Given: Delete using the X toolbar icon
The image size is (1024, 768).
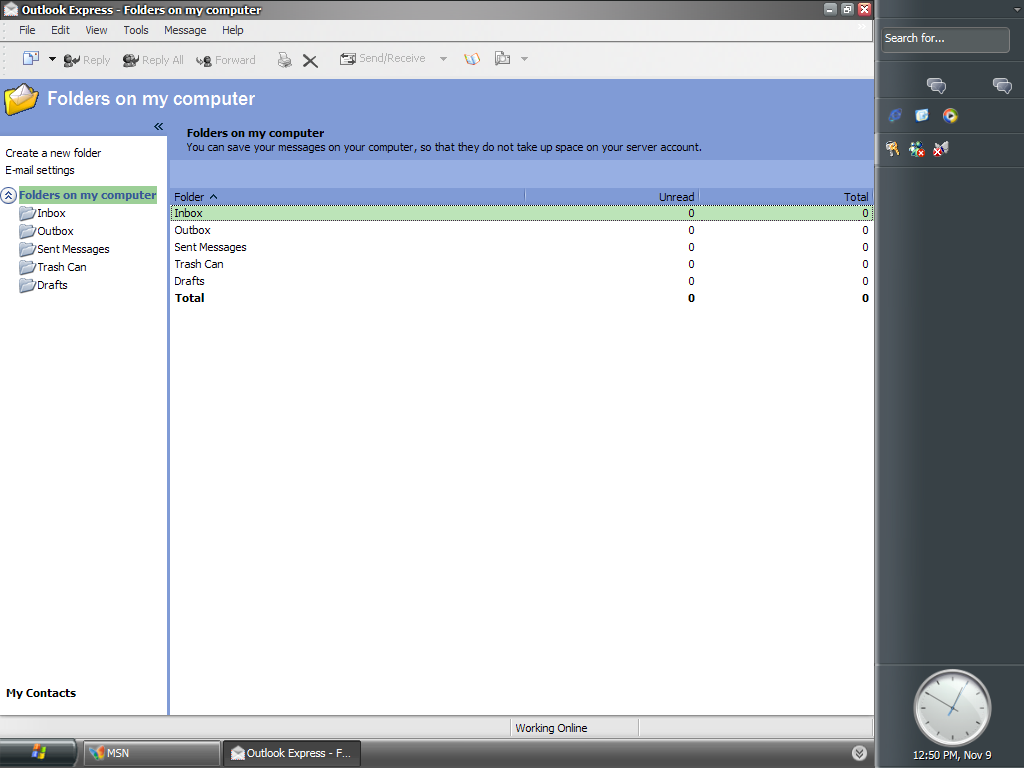Looking at the screenshot, I should pos(310,60).
